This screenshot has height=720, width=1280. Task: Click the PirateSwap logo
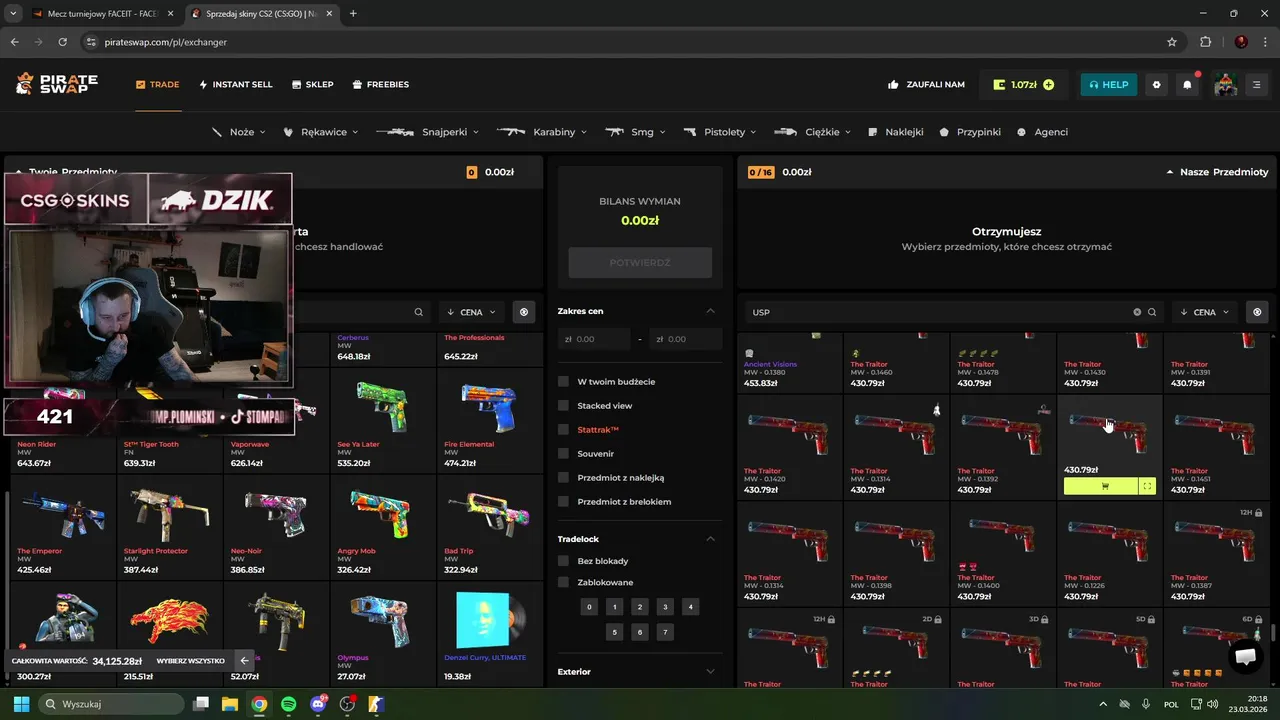[57, 84]
